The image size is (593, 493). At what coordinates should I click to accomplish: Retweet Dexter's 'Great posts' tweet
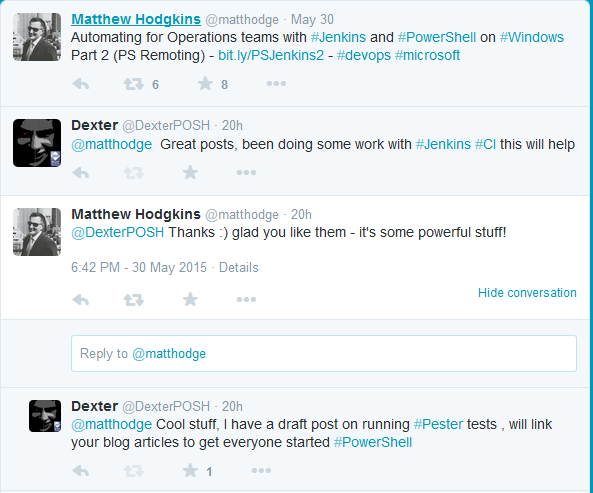coord(134,173)
